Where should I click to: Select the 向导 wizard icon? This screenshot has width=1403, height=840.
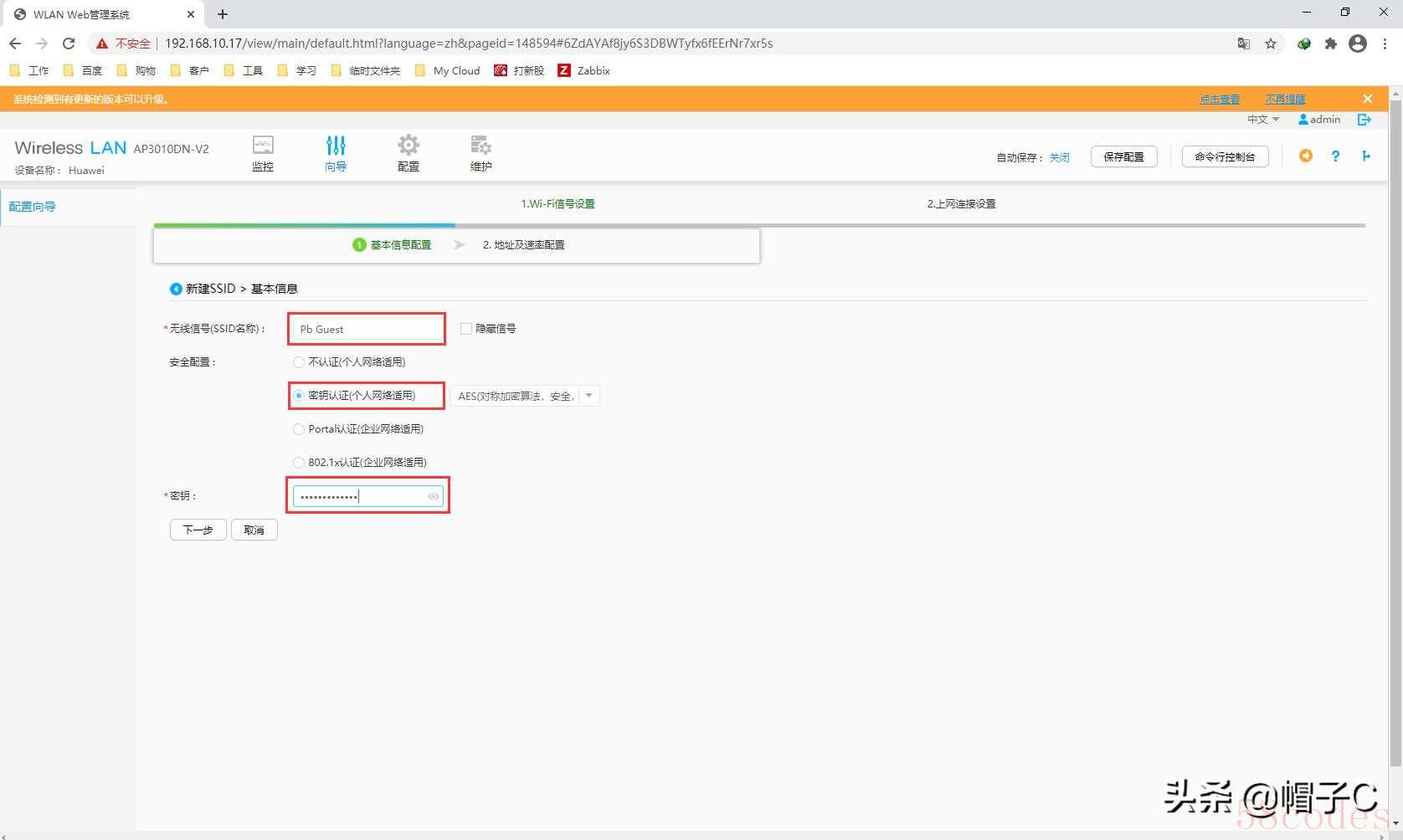336,146
